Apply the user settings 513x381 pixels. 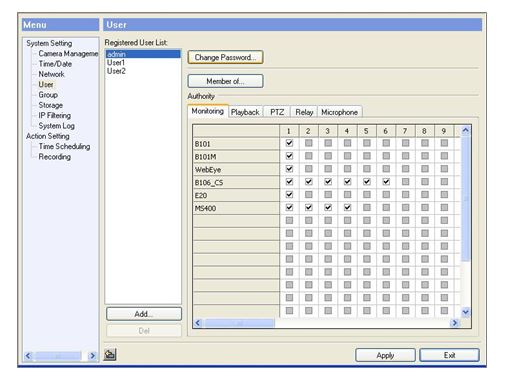tap(385, 355)
